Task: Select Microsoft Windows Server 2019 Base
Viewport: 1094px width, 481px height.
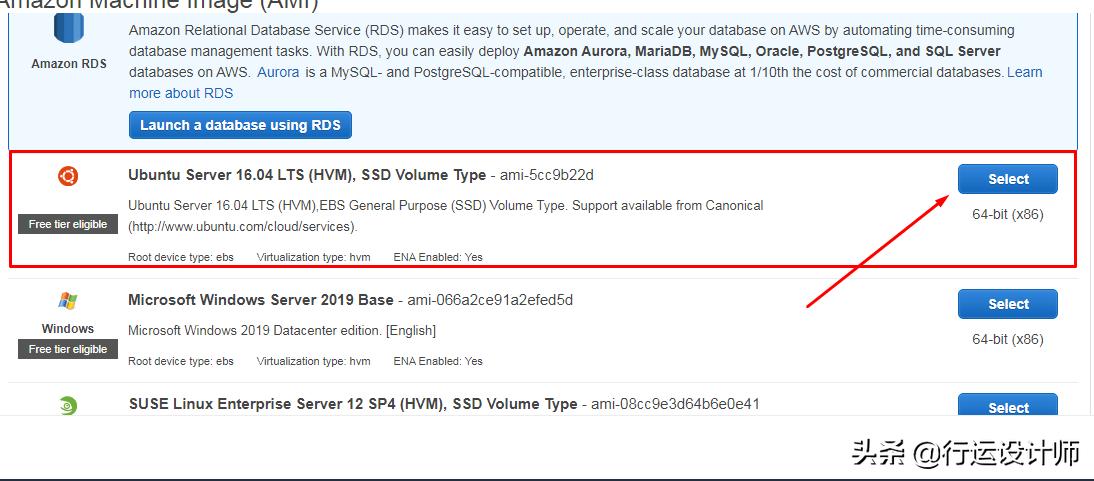Action: coord(1007,304)
